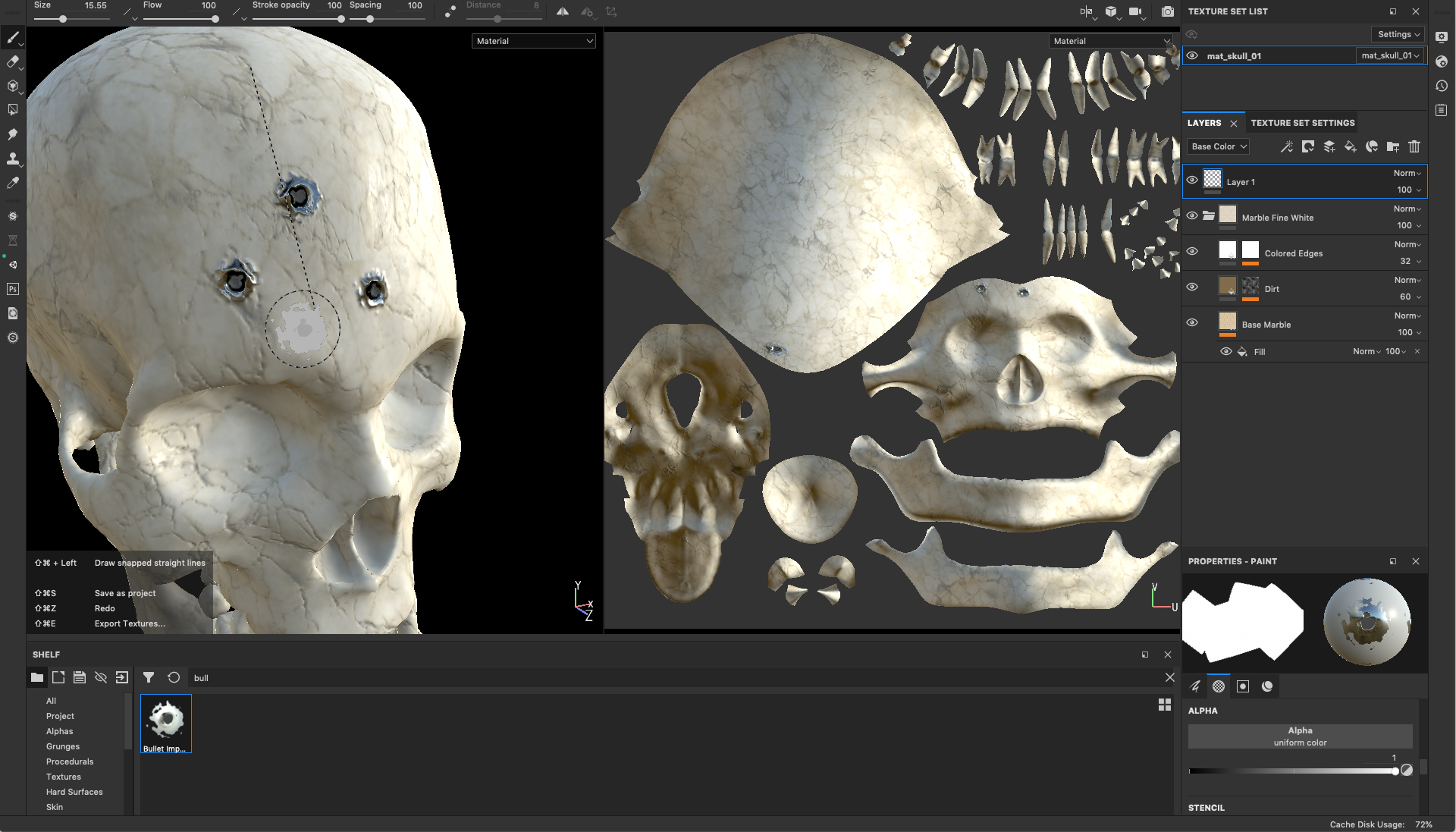Click Export Textures shortcut option

(129, 623)
